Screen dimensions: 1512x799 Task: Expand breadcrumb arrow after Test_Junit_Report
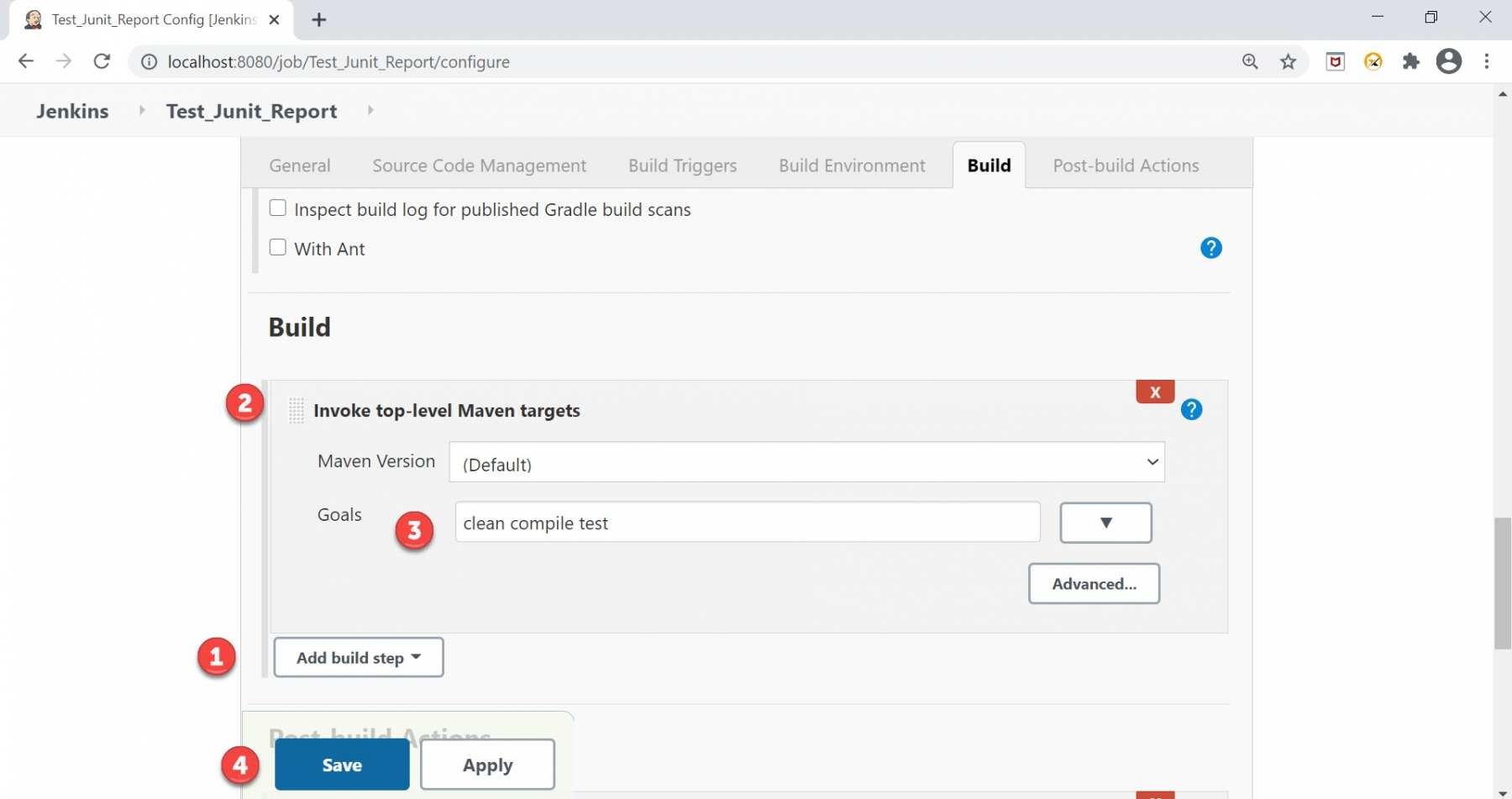(x=370, y=110)
